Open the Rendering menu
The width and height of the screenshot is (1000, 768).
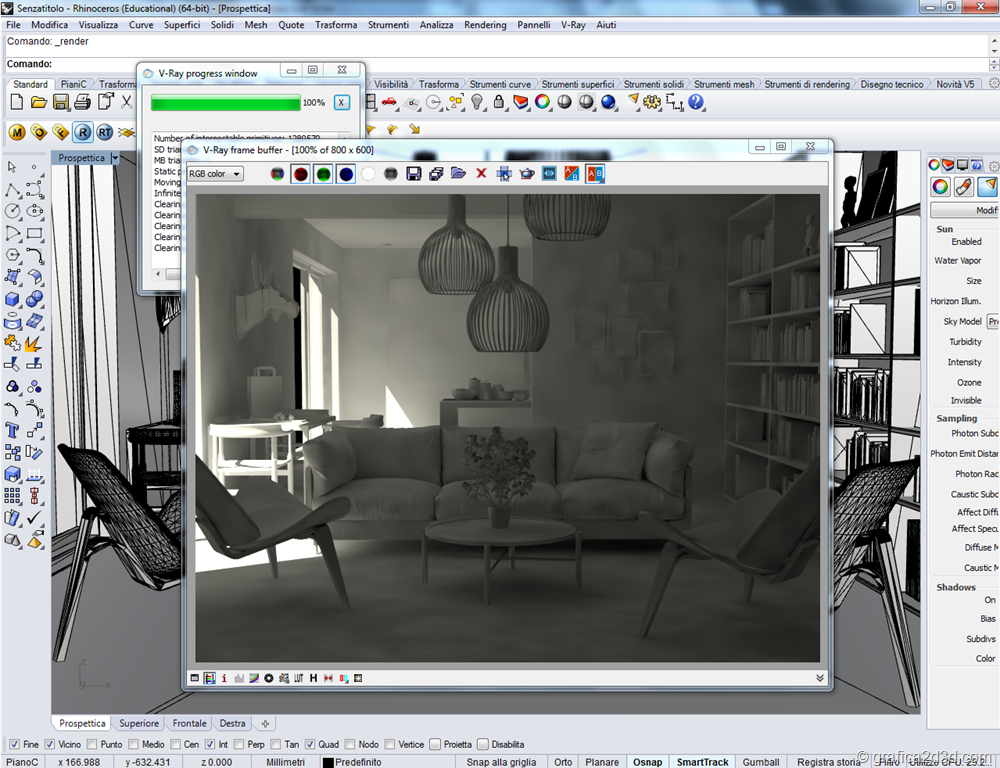485,25
